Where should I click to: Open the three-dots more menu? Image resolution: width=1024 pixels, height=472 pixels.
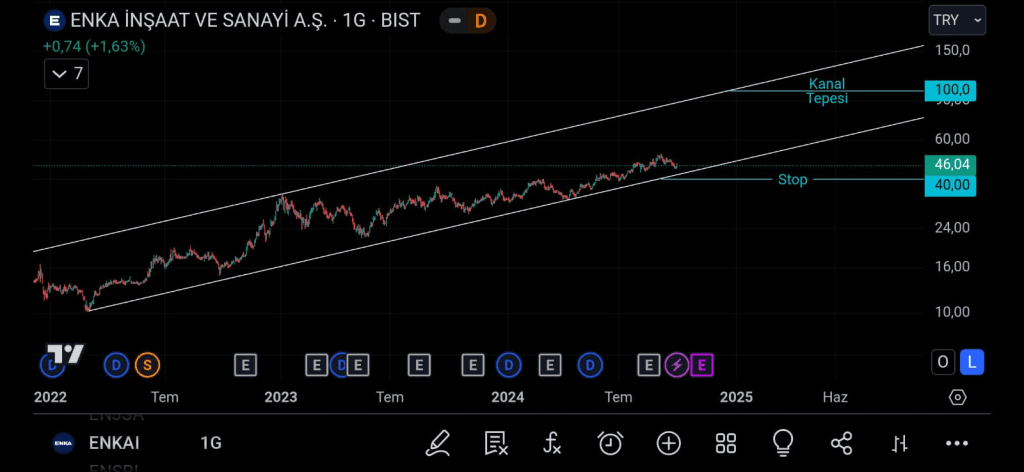(x=957, y=444)
